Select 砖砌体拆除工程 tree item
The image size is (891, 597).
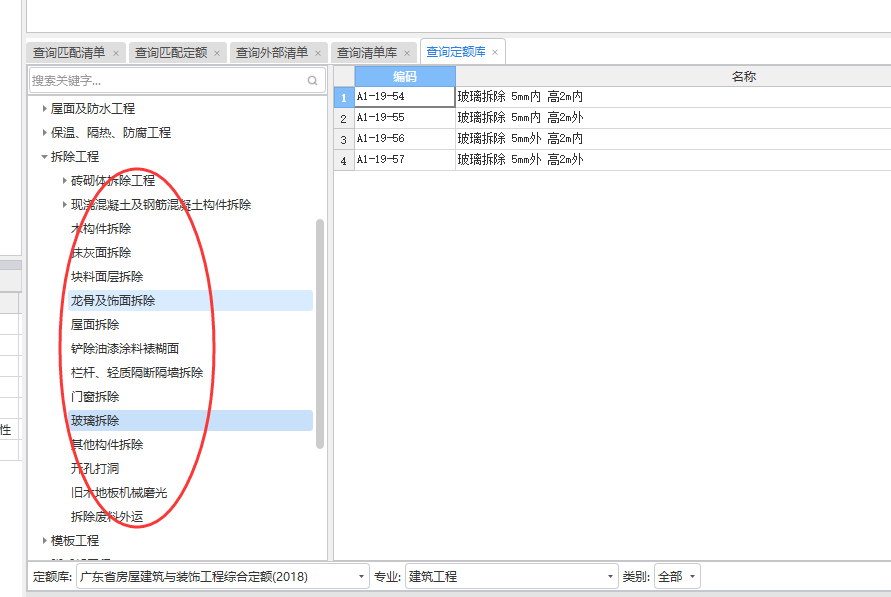pyautogui.click(x=113, y=181)
